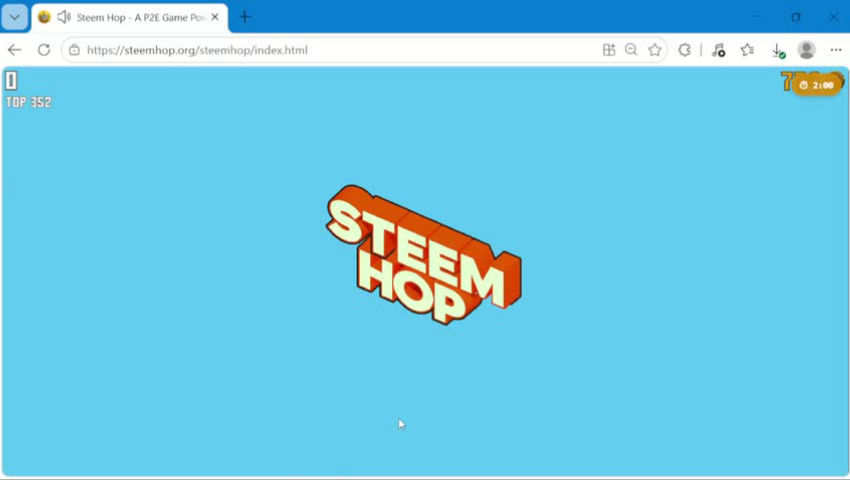Screen dimensions: 850x480
Task: Select the Steem Hop browser tab
Action: click(x=130, y=17)
